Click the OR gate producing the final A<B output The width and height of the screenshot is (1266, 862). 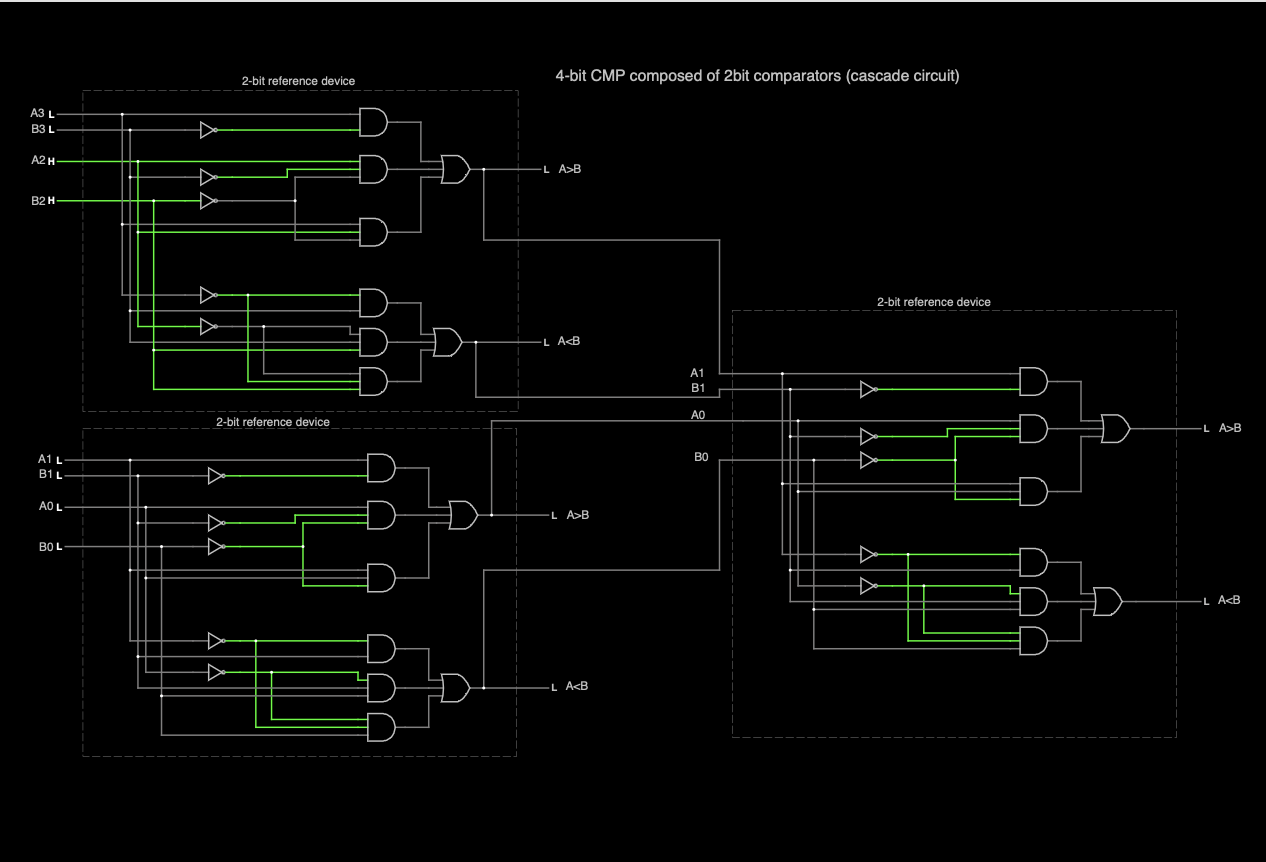1106,601
